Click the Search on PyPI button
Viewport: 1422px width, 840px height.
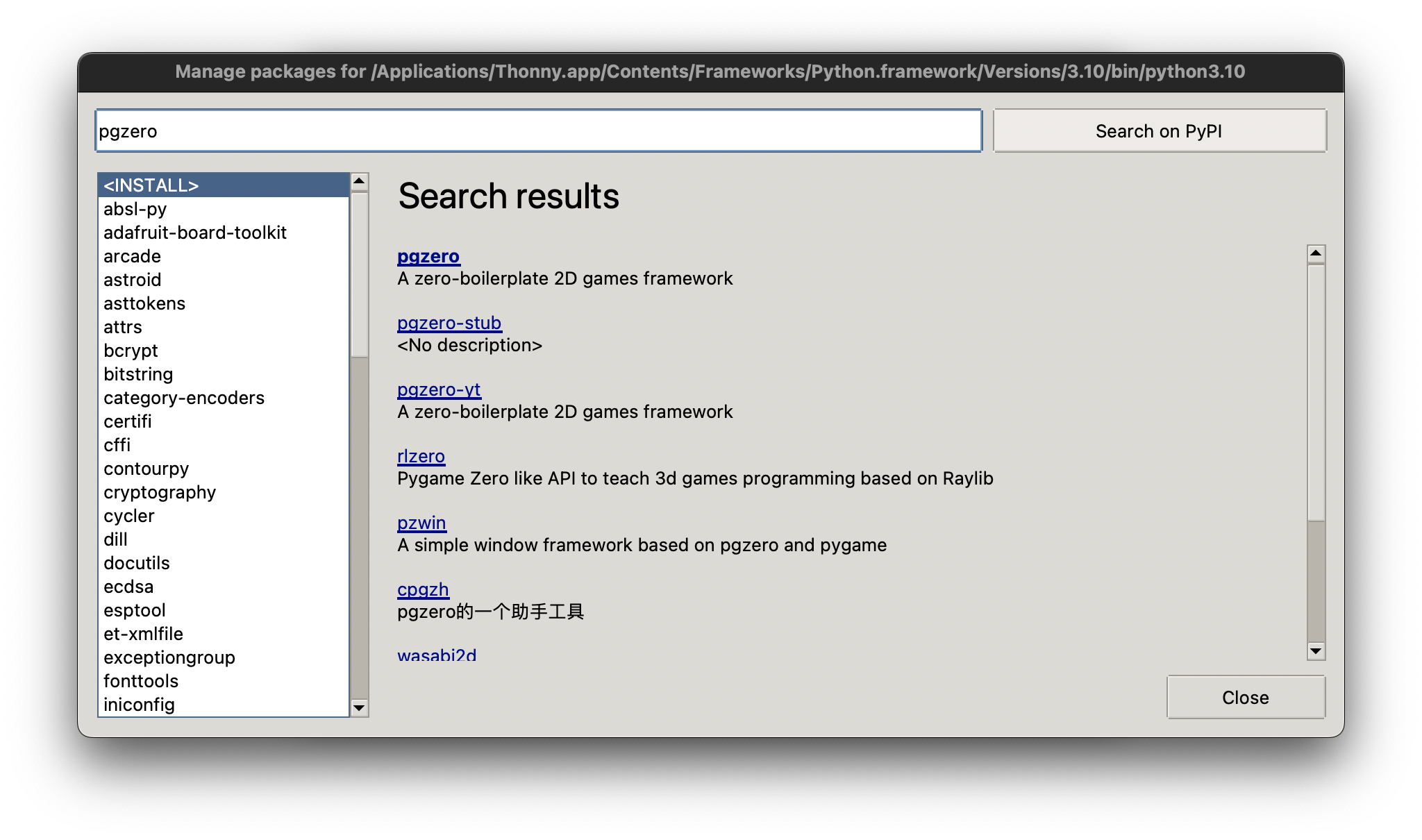[x=1159, y=131]
